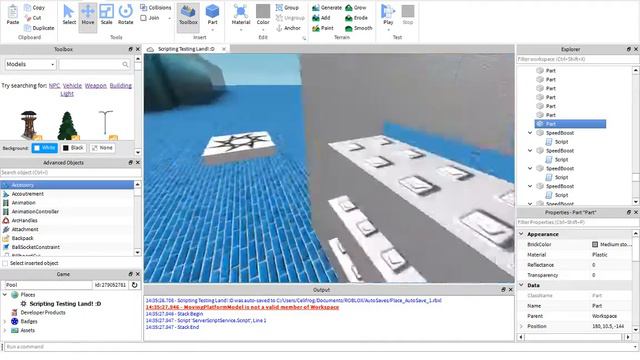Close the Scripting Testing Land tab
The image size is (640, 360).
pos(224,49)
